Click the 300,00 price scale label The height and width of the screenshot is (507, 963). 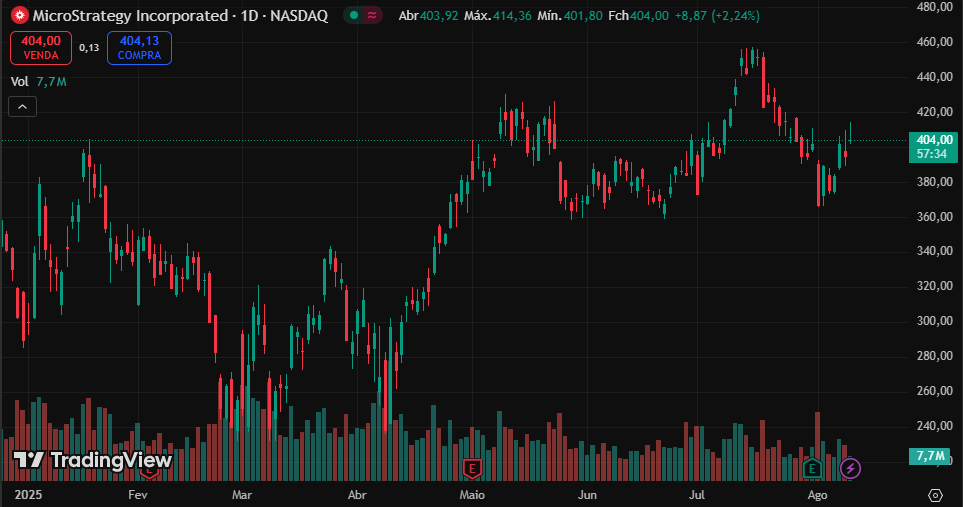[x=935, y=320]
